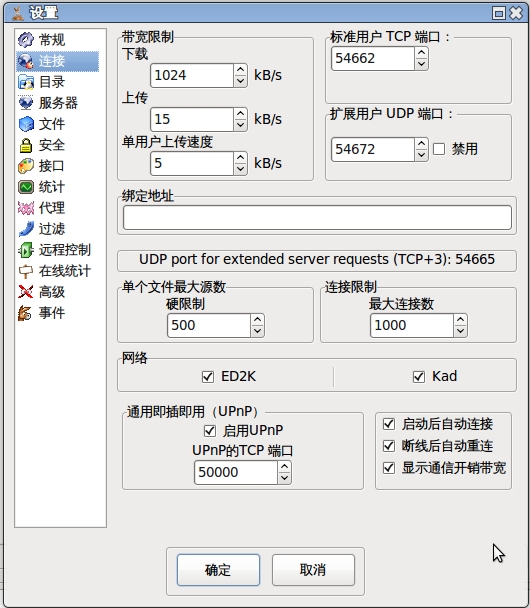Decrease the UPnP的TCP 端口 spinner value
The width and height of the screenshot is (530, 608).
(x=285, y=478)
